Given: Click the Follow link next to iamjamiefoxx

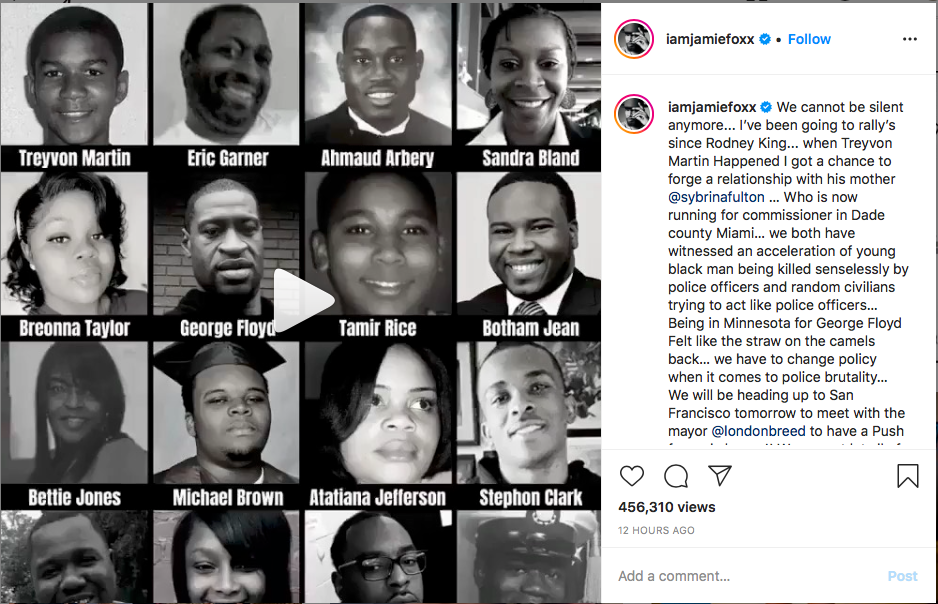Looking at the screenshot, I should click(x=809, y=39).
